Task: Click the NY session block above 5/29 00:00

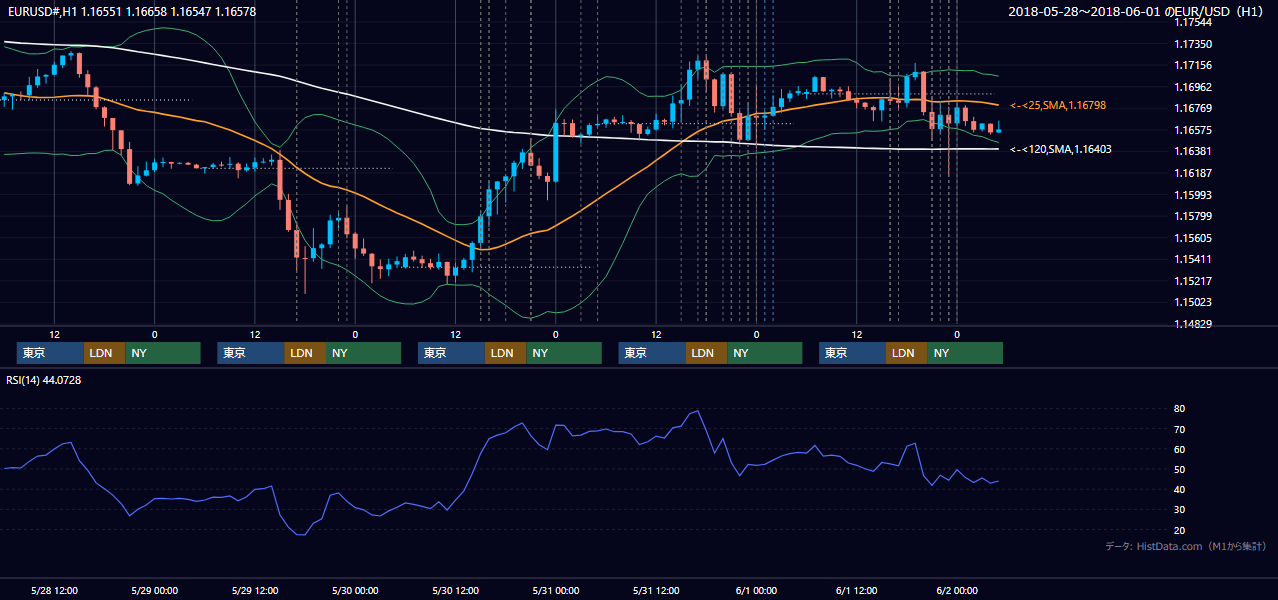Action: click(163, 353)
